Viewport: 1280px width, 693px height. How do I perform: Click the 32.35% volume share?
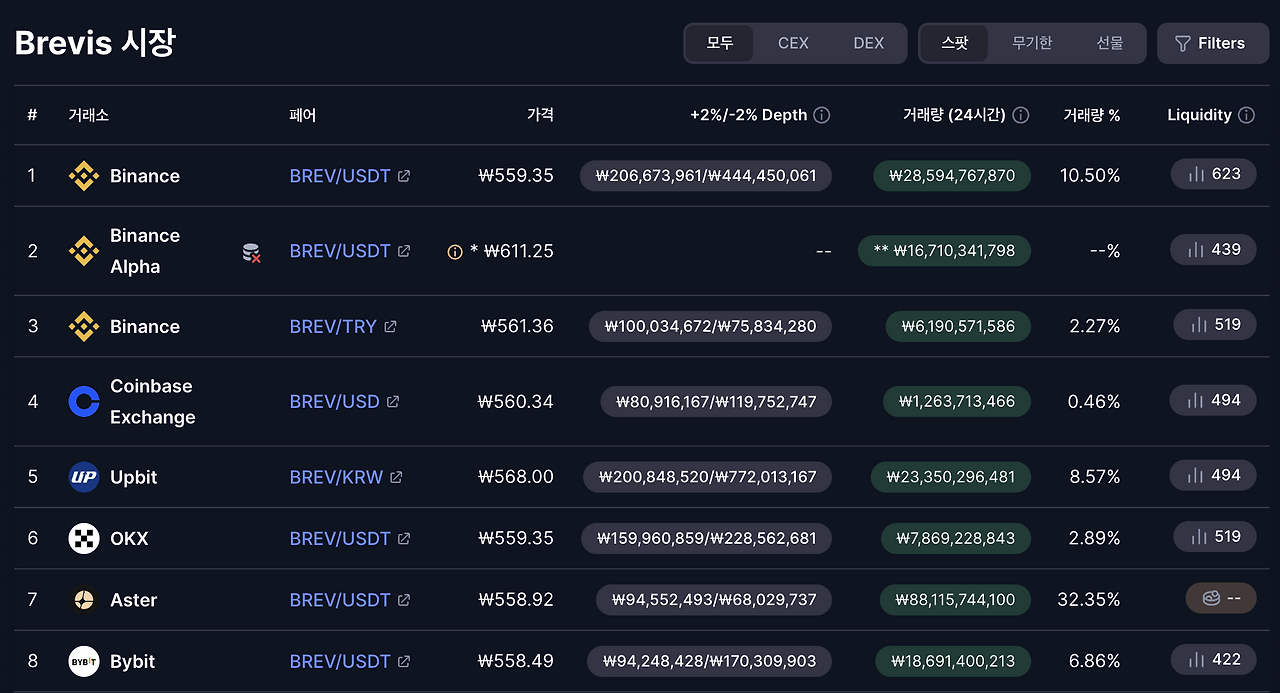(x=1089, y=600)
